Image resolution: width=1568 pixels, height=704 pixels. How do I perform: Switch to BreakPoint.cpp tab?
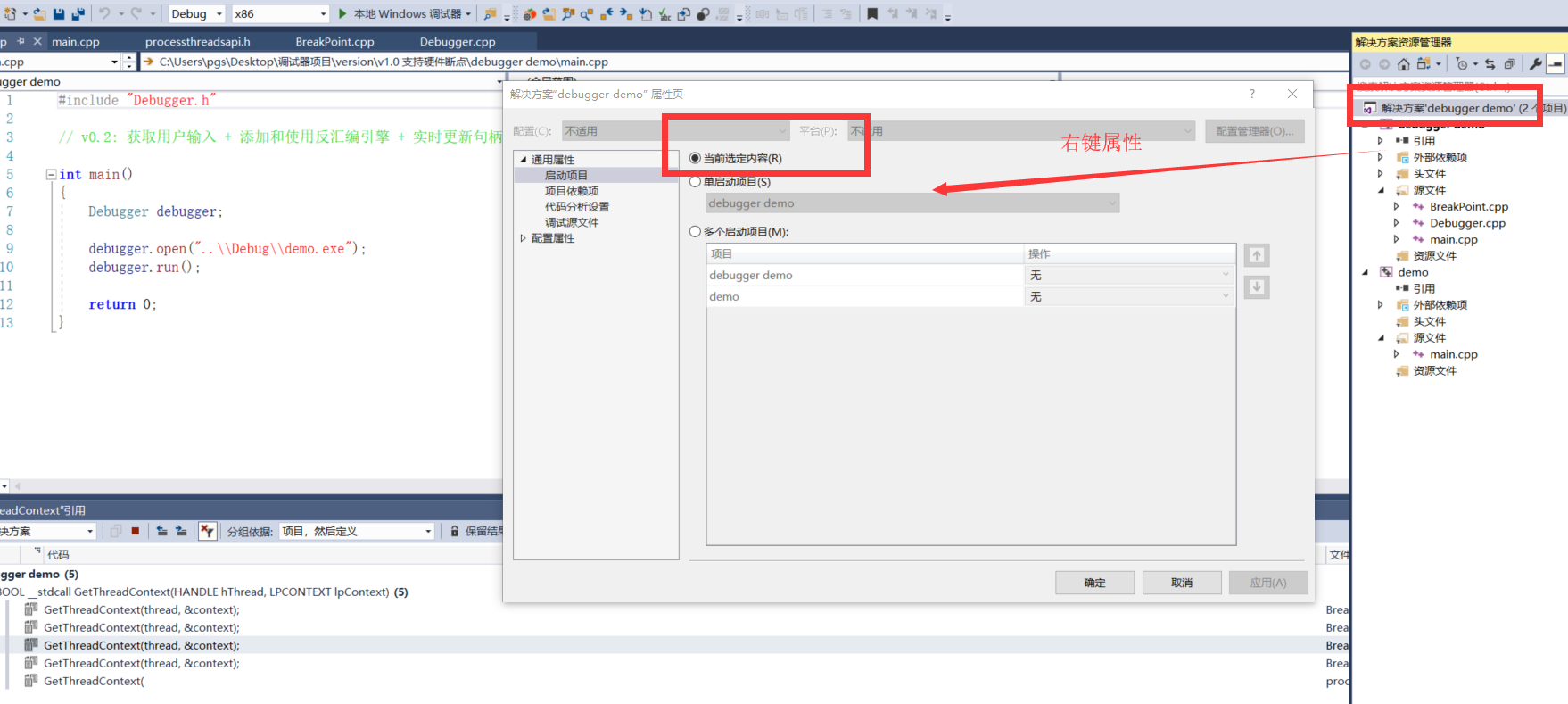pyautogui.click(x=335, y=42)
